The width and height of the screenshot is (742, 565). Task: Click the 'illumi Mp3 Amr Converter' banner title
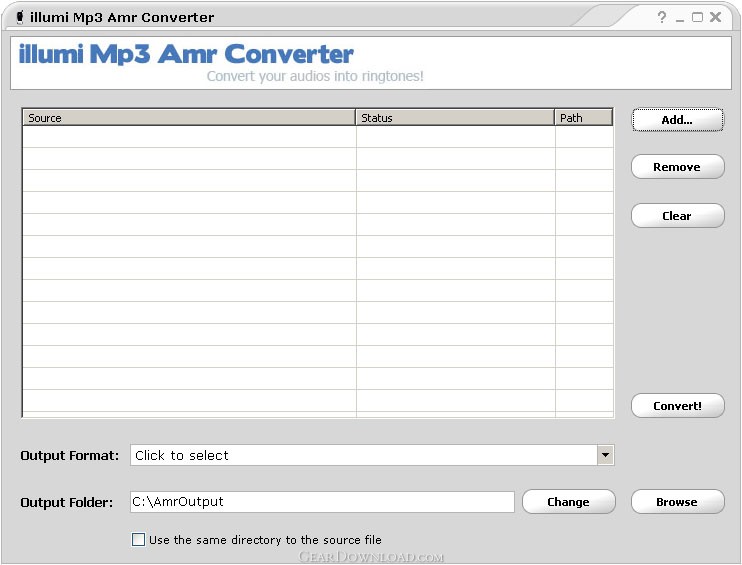tap(186, 54)
